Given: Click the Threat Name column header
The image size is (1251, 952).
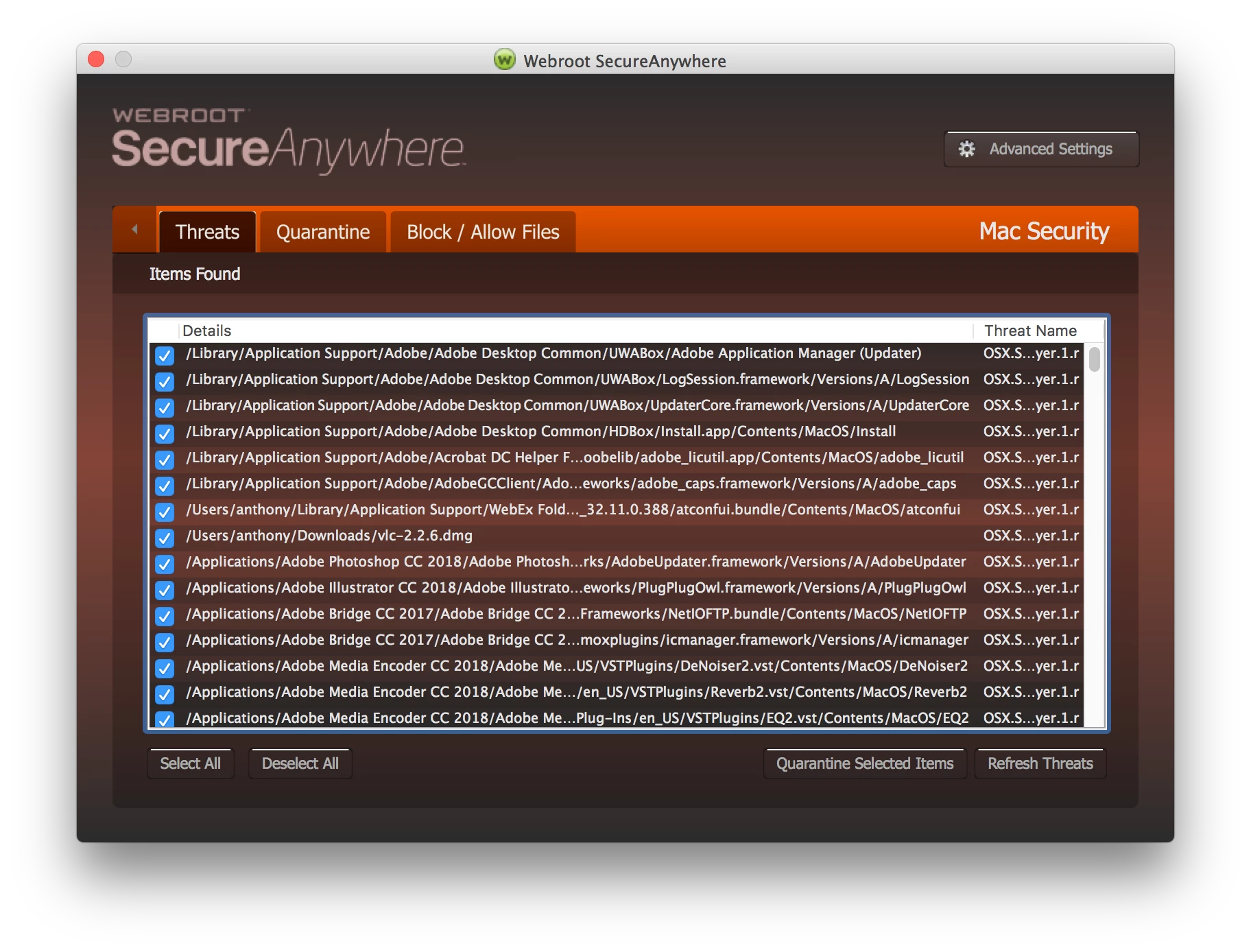Looking at the screenshot, I should 1030,331.
